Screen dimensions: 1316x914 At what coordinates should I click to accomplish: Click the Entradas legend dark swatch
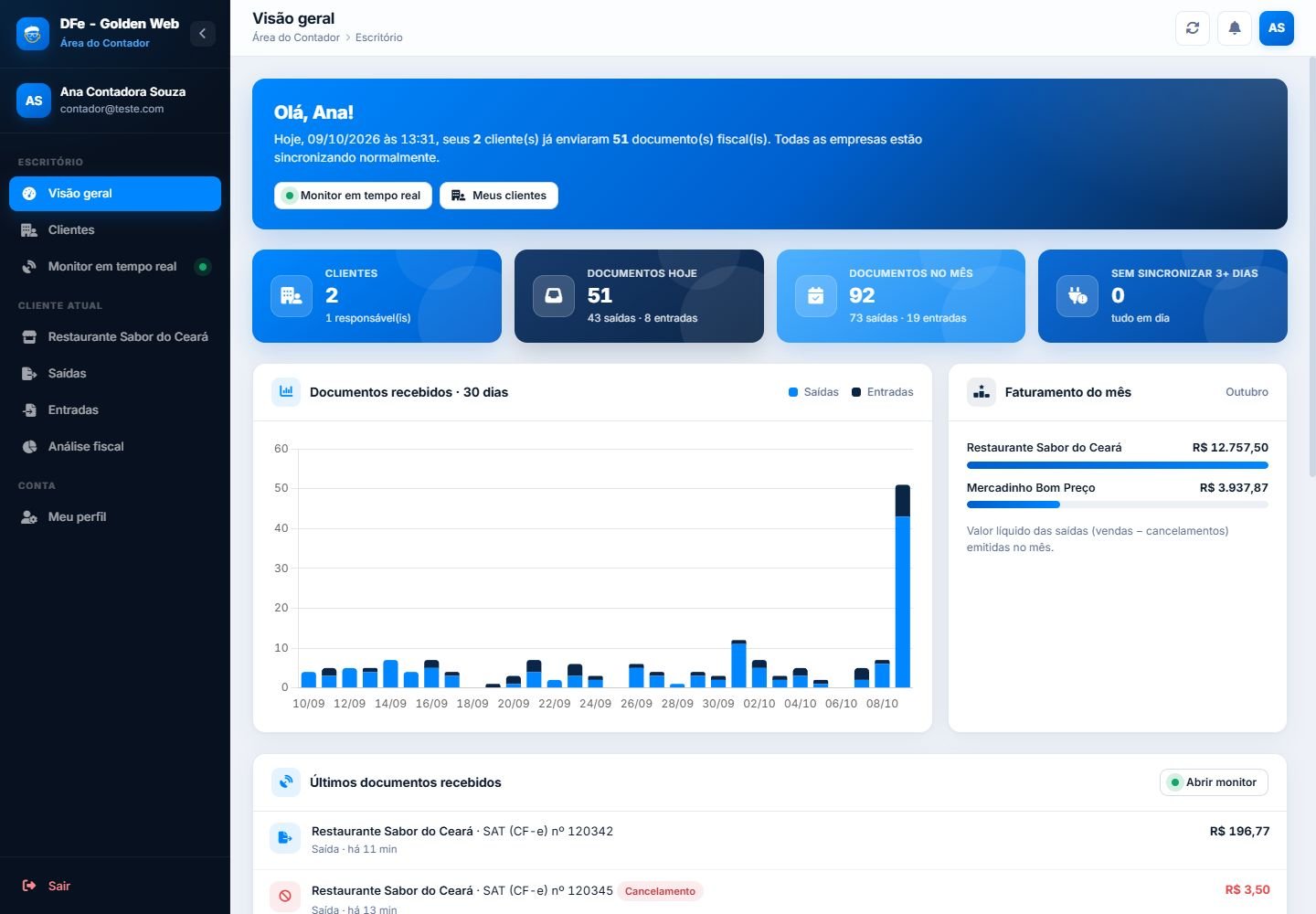click(x=856, y=392)
